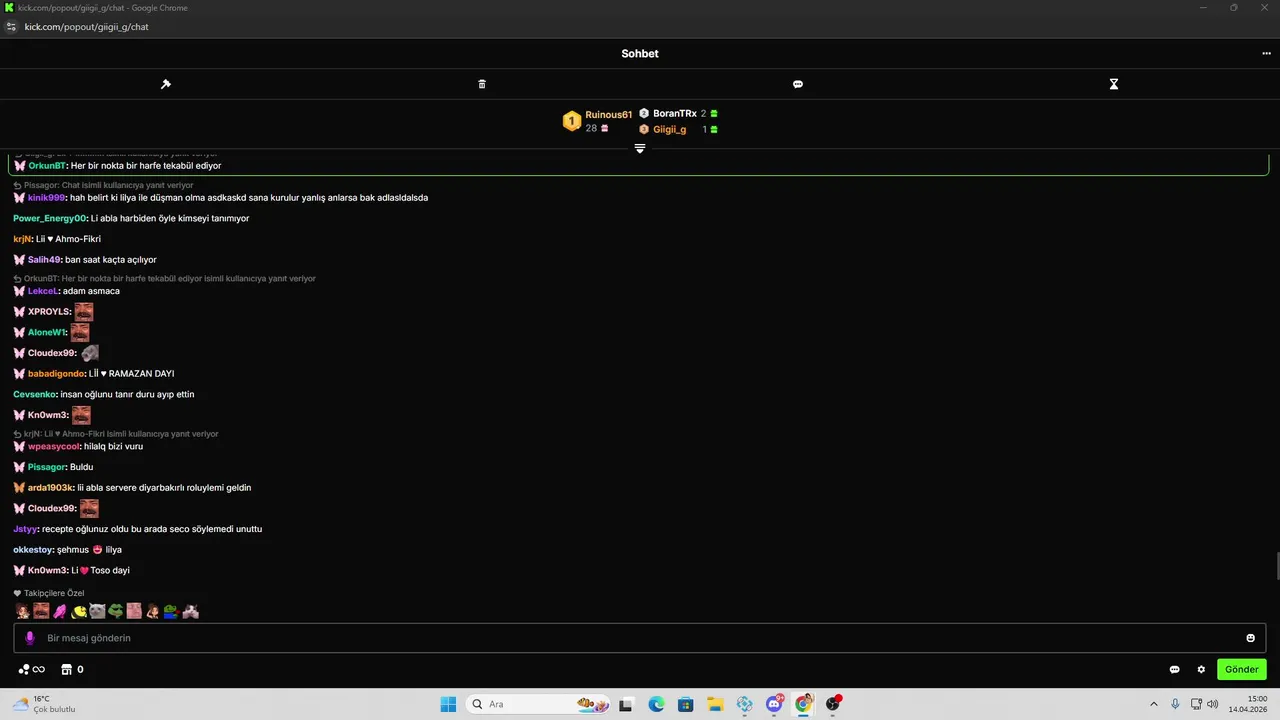Open the shop icon showing 0

72,670
